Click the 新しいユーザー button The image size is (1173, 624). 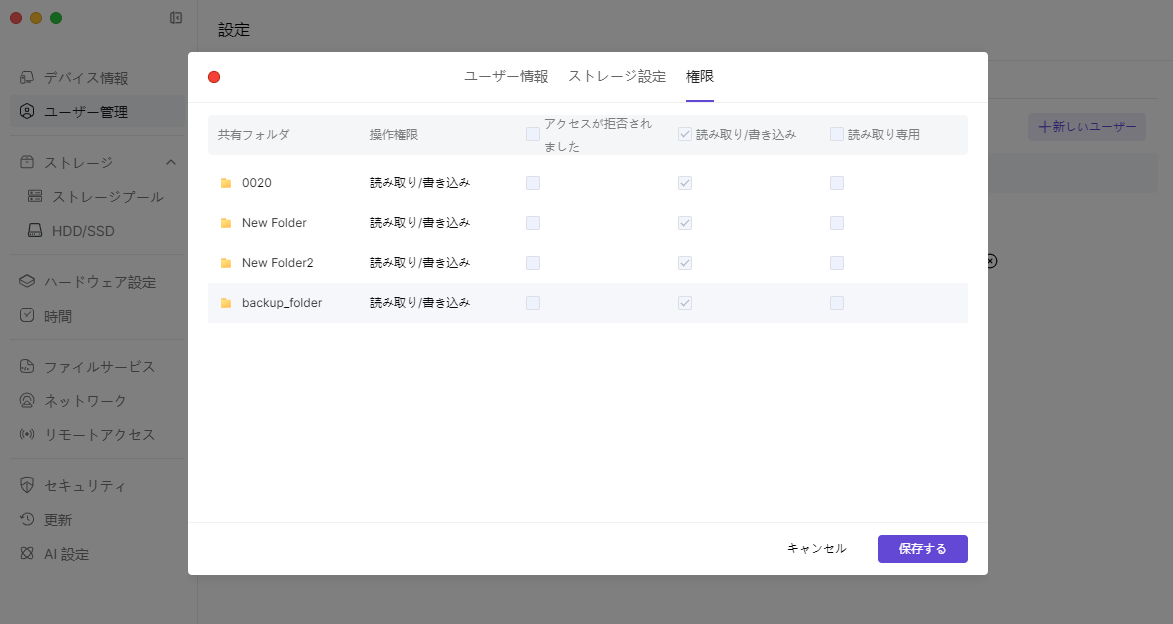(1086, 127)
